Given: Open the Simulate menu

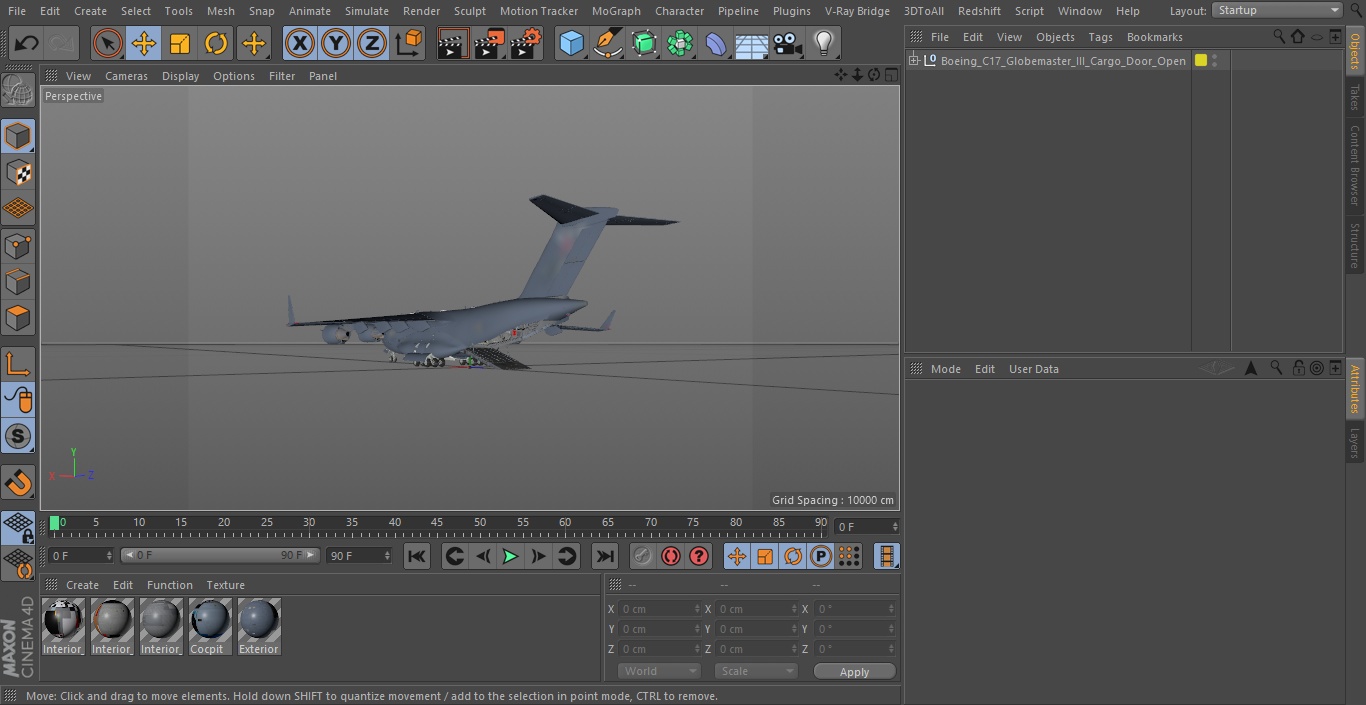Looking at the screenshot, I should pos(367,10).
